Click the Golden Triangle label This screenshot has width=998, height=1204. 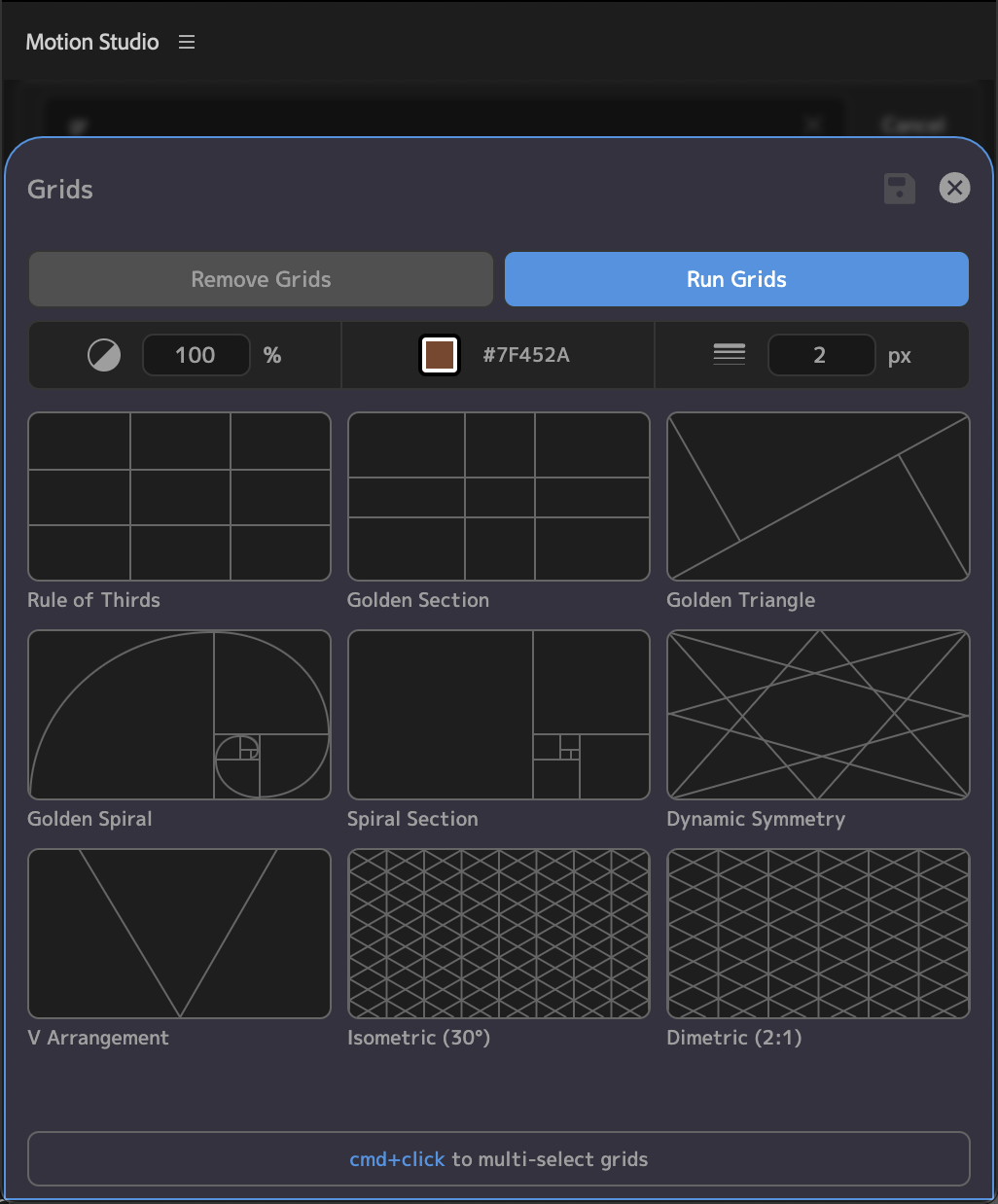pos(741,600)
